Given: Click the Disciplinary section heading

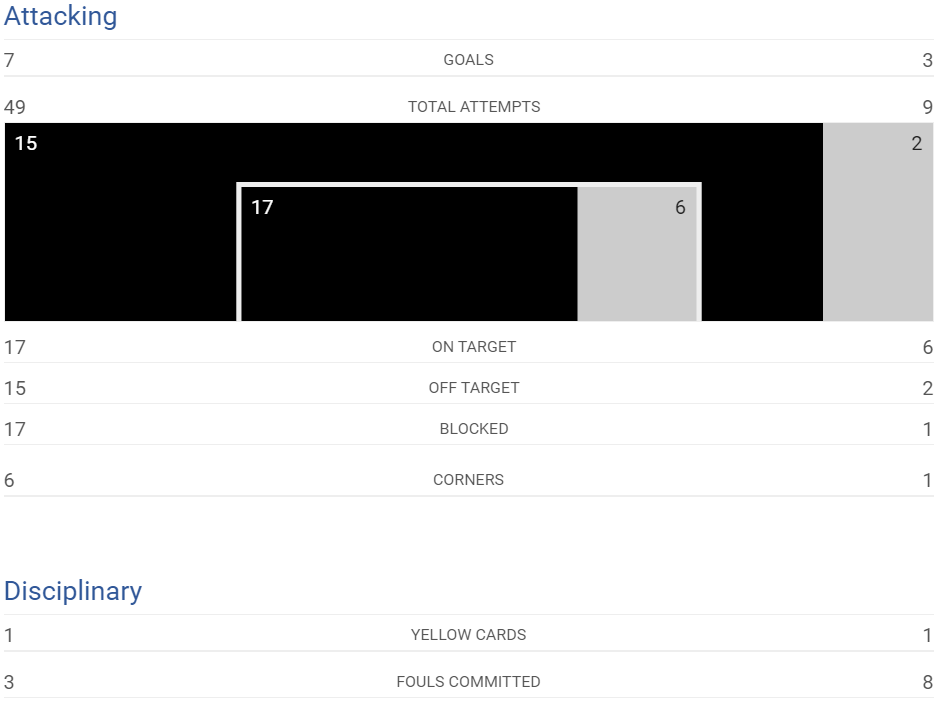Looking at the screenshot, I should 73,591.
